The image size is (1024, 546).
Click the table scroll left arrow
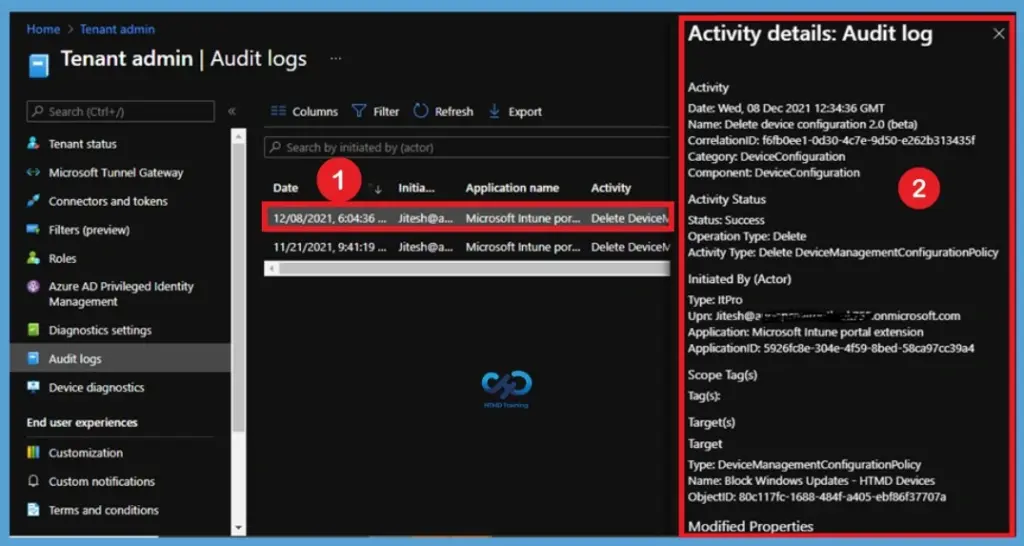(x=272, y=268)
